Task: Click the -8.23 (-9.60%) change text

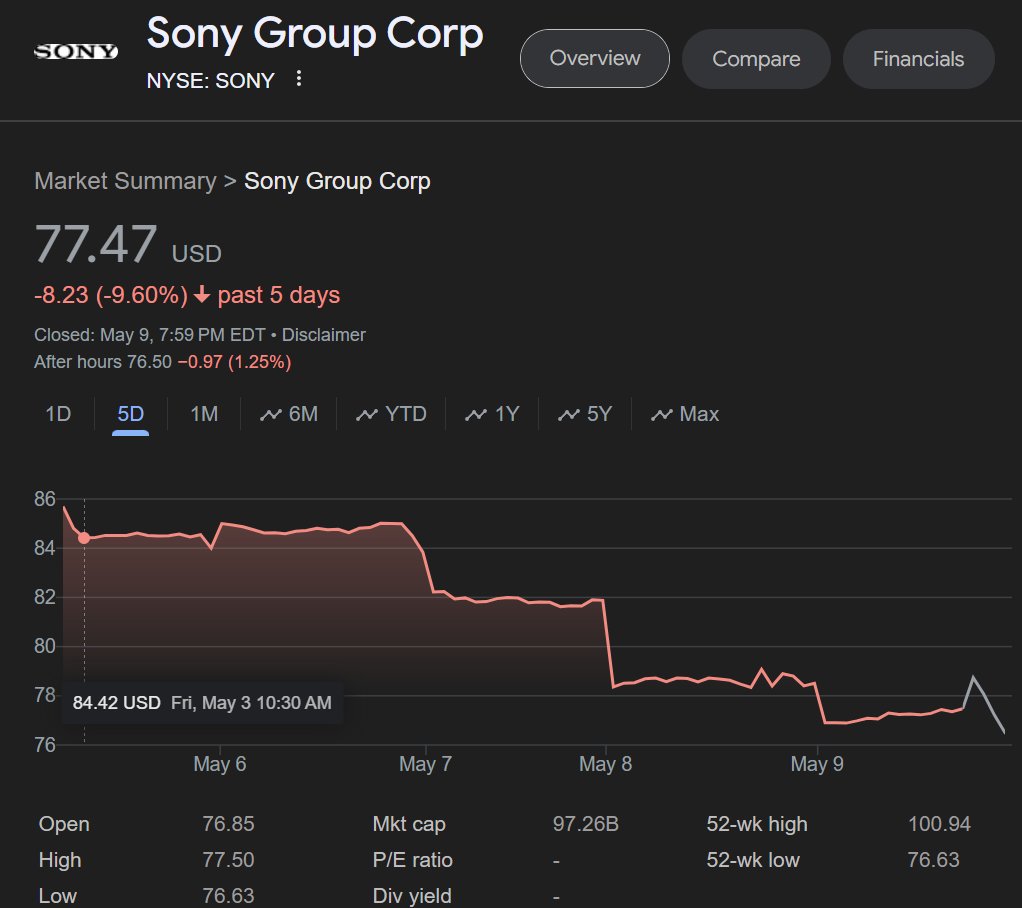Action: coord(111,295)
